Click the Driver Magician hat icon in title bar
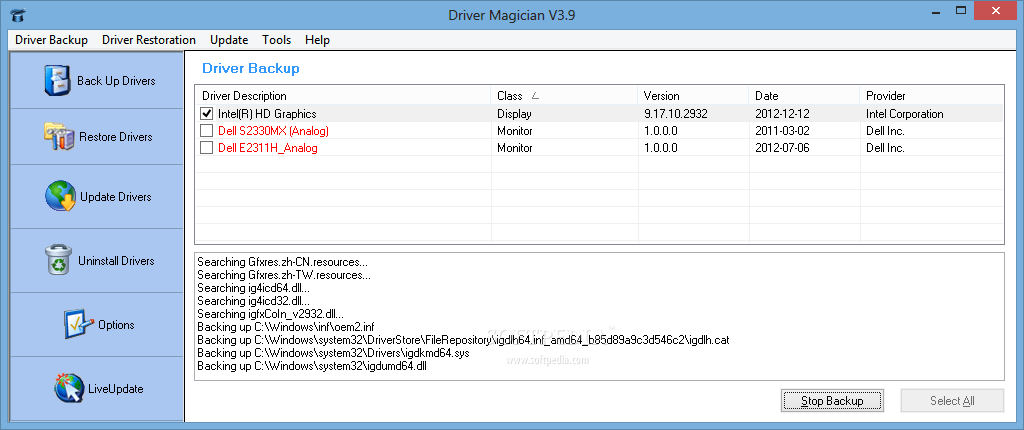Viewport: 1024px width, 430px height. 18,14
